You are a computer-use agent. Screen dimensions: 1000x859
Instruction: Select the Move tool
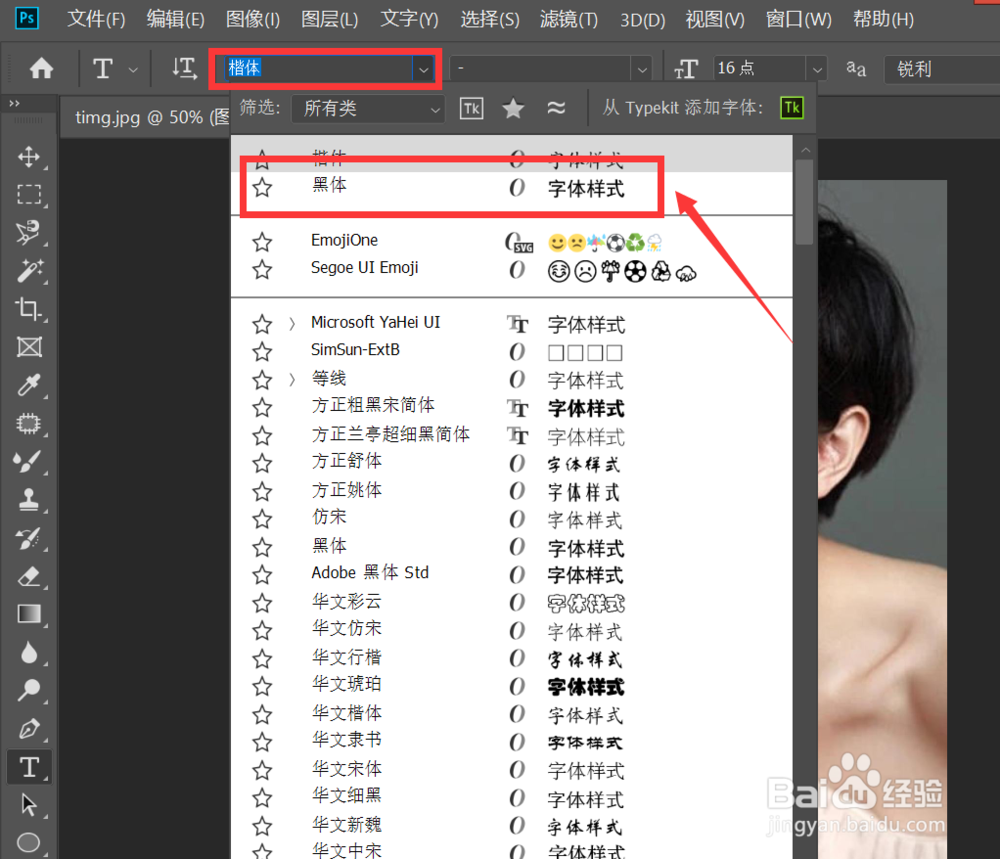point(29,157)
